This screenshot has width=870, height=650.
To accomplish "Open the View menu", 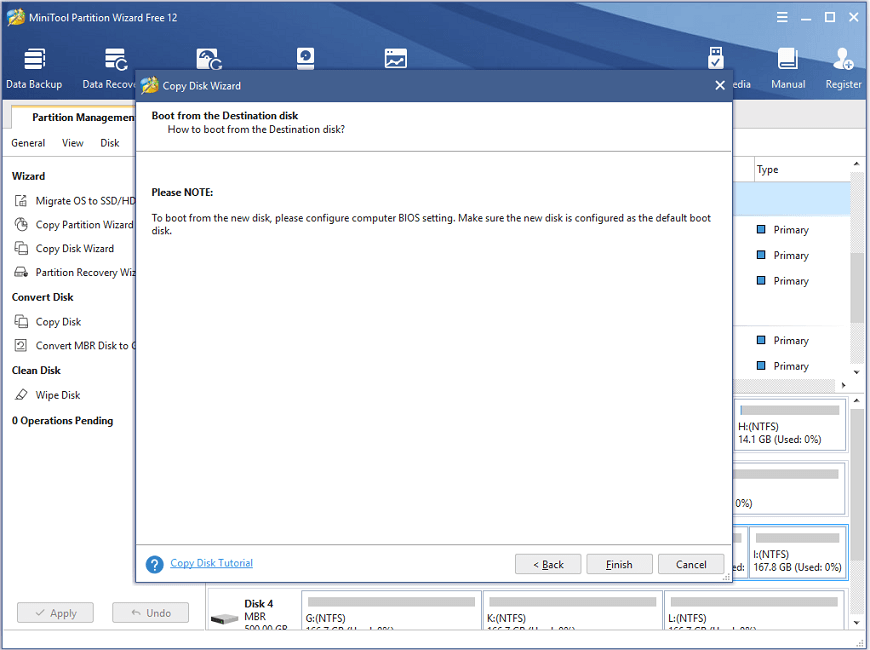I will tap(73, 143).
